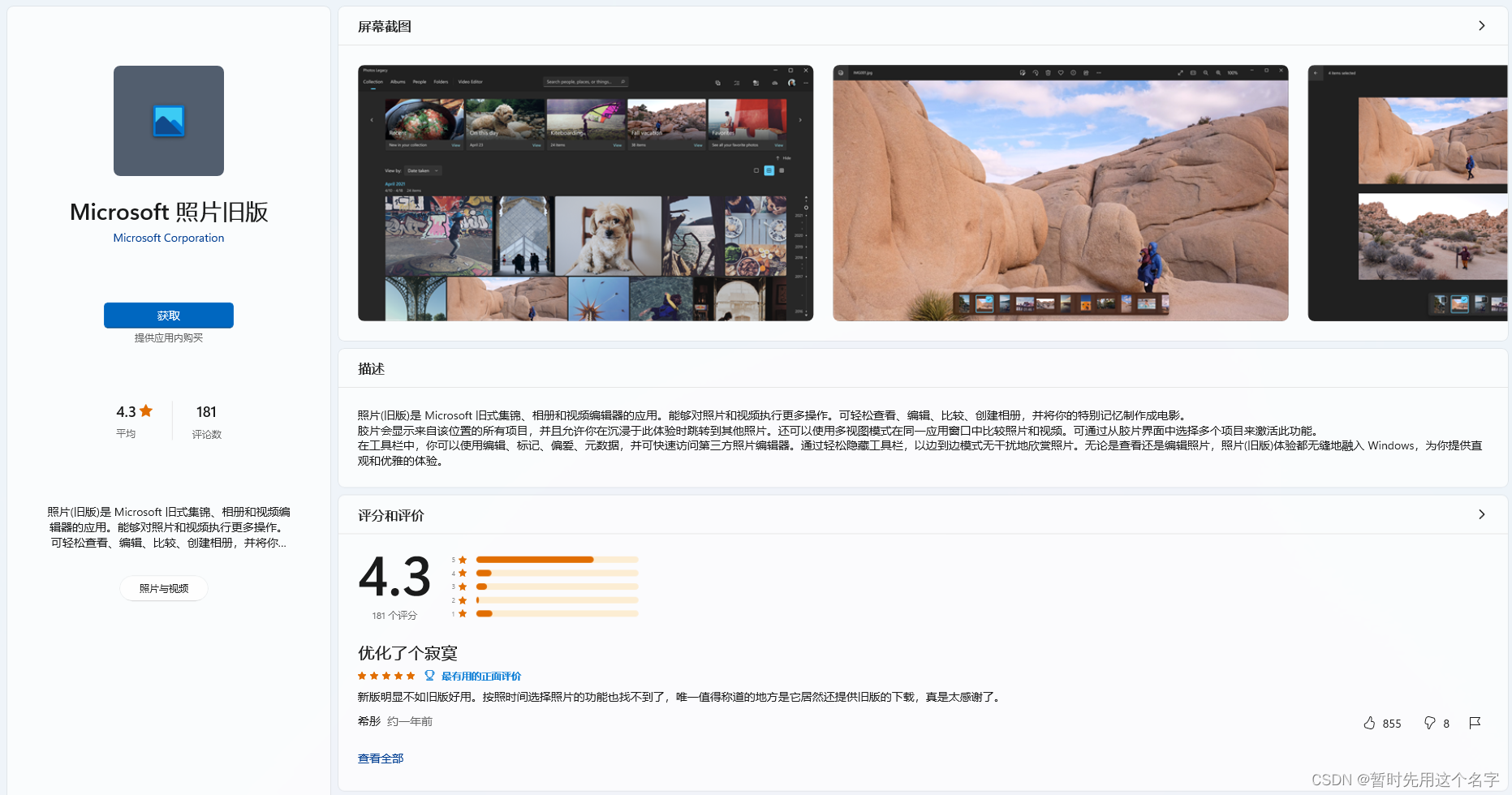1512x795 pixels.
Task: Click the 提供应用内购买 note
Action: tap(169, 338)
